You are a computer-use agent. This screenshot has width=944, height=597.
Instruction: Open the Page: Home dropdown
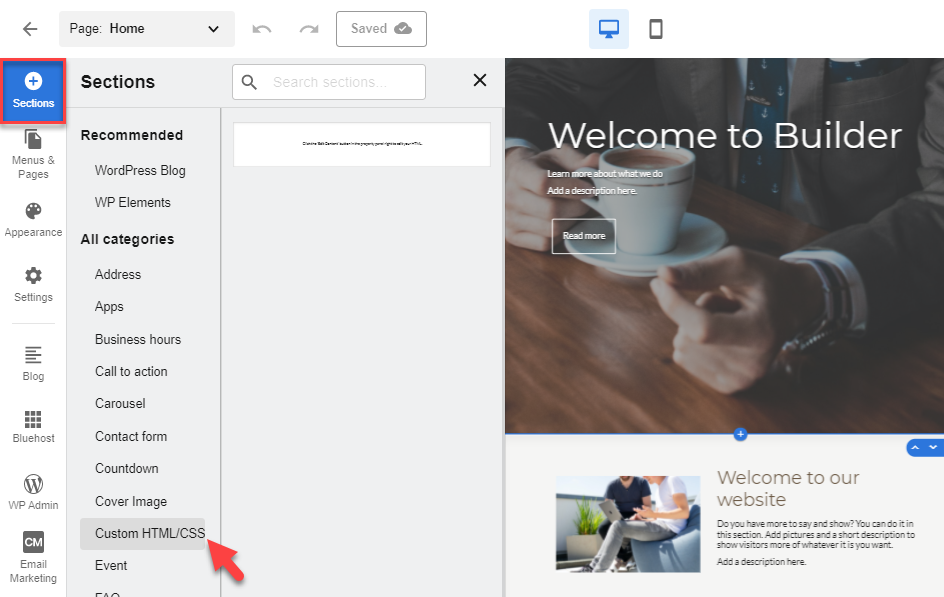[x=146, y=29]
